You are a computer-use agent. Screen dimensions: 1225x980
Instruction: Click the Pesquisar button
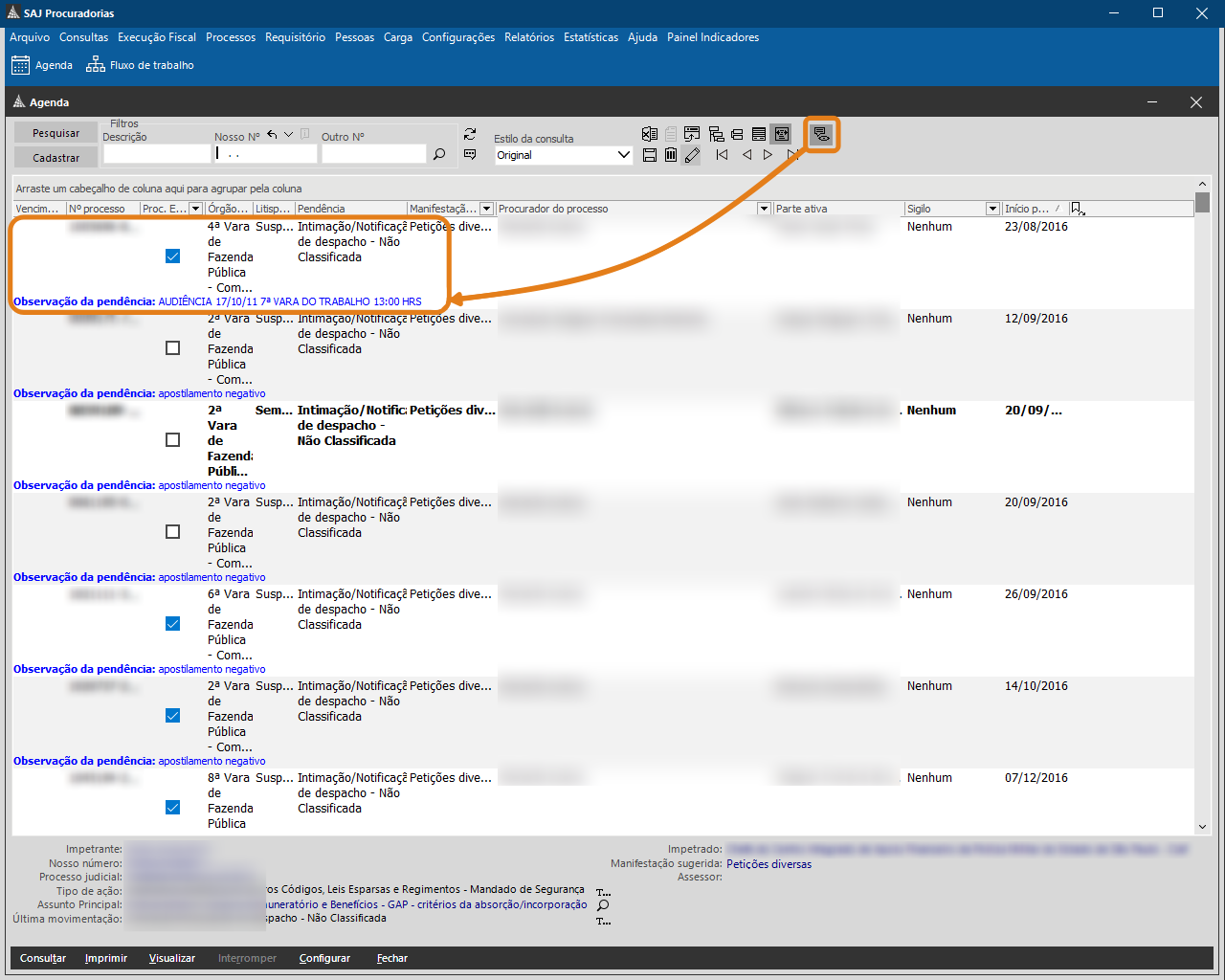tap(56, 133)
